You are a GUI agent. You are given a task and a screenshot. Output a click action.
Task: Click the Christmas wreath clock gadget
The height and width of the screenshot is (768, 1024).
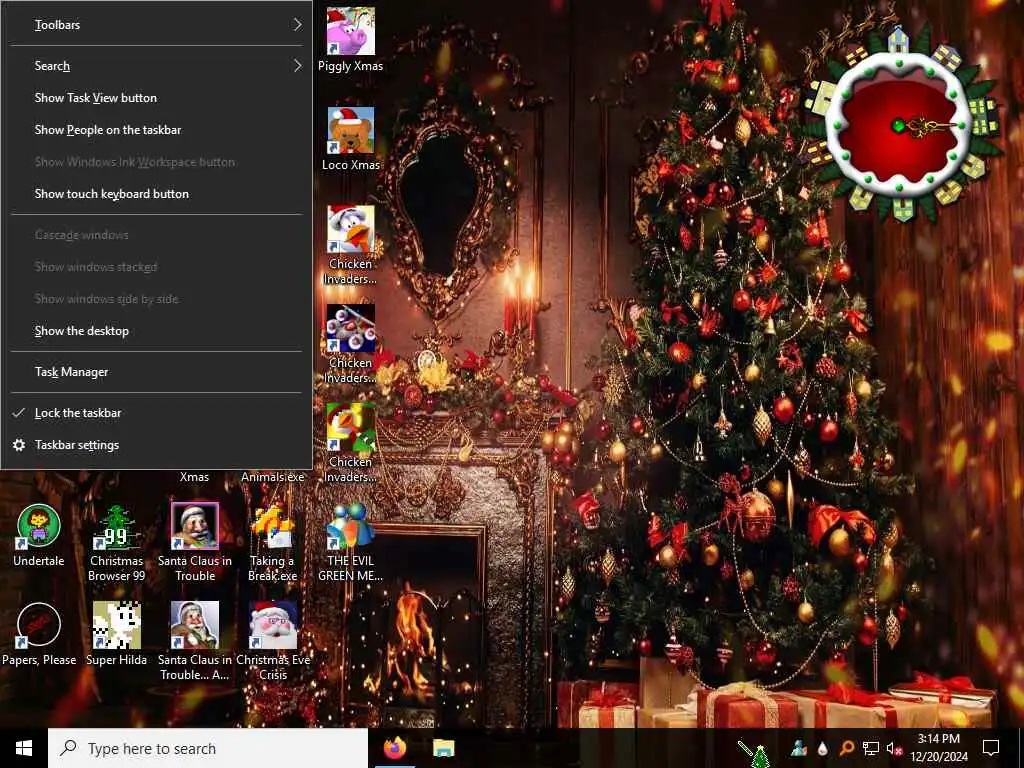(x=900, y=124)
